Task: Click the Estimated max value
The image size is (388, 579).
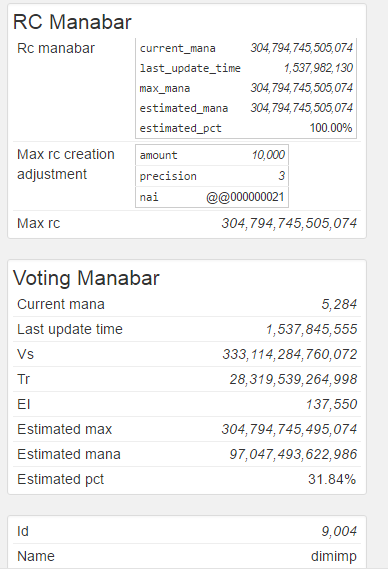Action: pos(289,429)
